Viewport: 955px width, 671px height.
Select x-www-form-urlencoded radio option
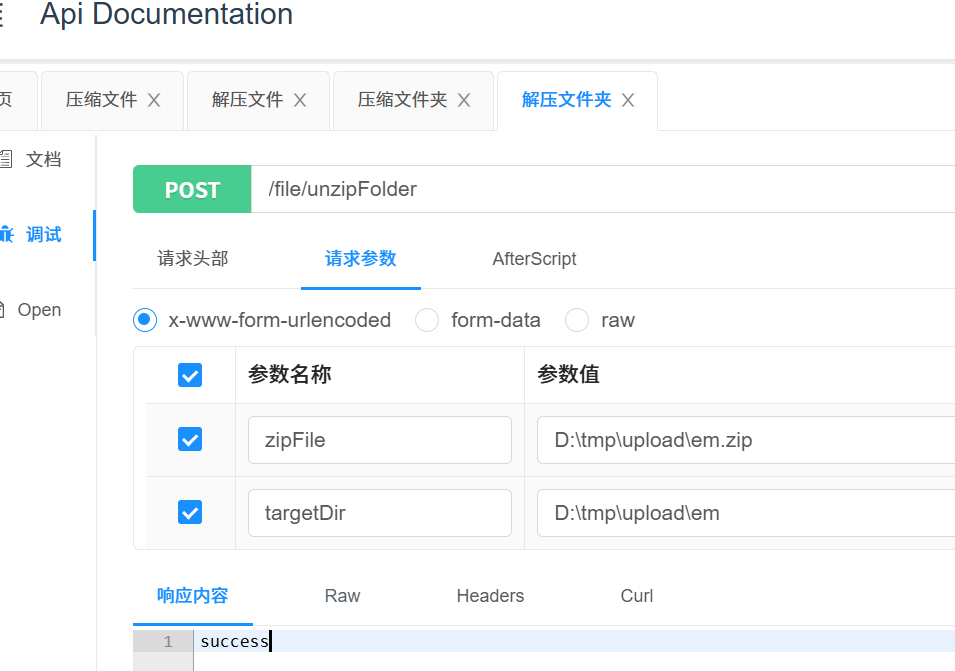[145, 320]
